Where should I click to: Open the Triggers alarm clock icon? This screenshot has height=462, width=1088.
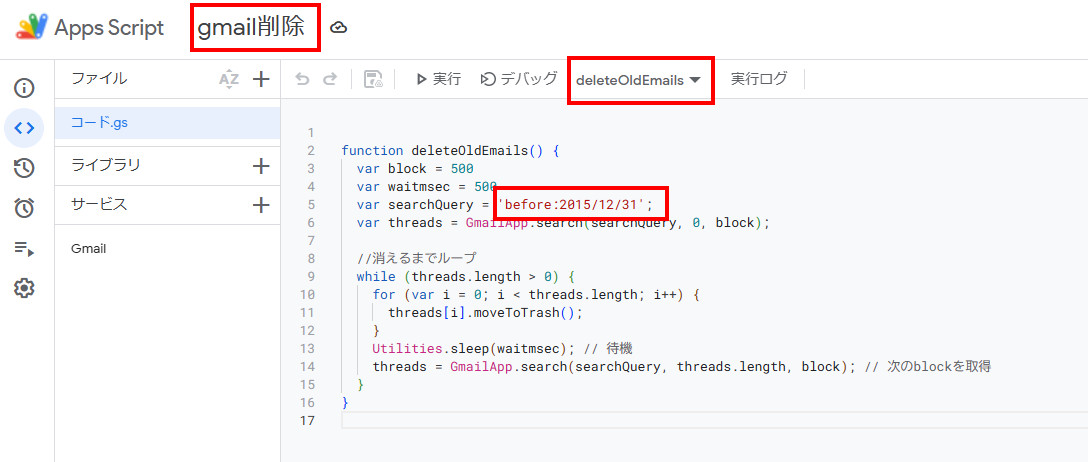coord(24,207)
